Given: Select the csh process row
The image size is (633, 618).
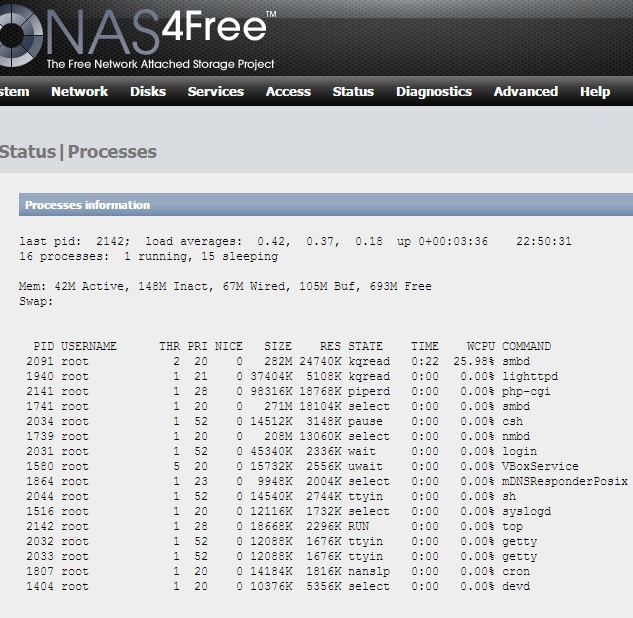Looking at the screenshot, I should tap(275, 421).
